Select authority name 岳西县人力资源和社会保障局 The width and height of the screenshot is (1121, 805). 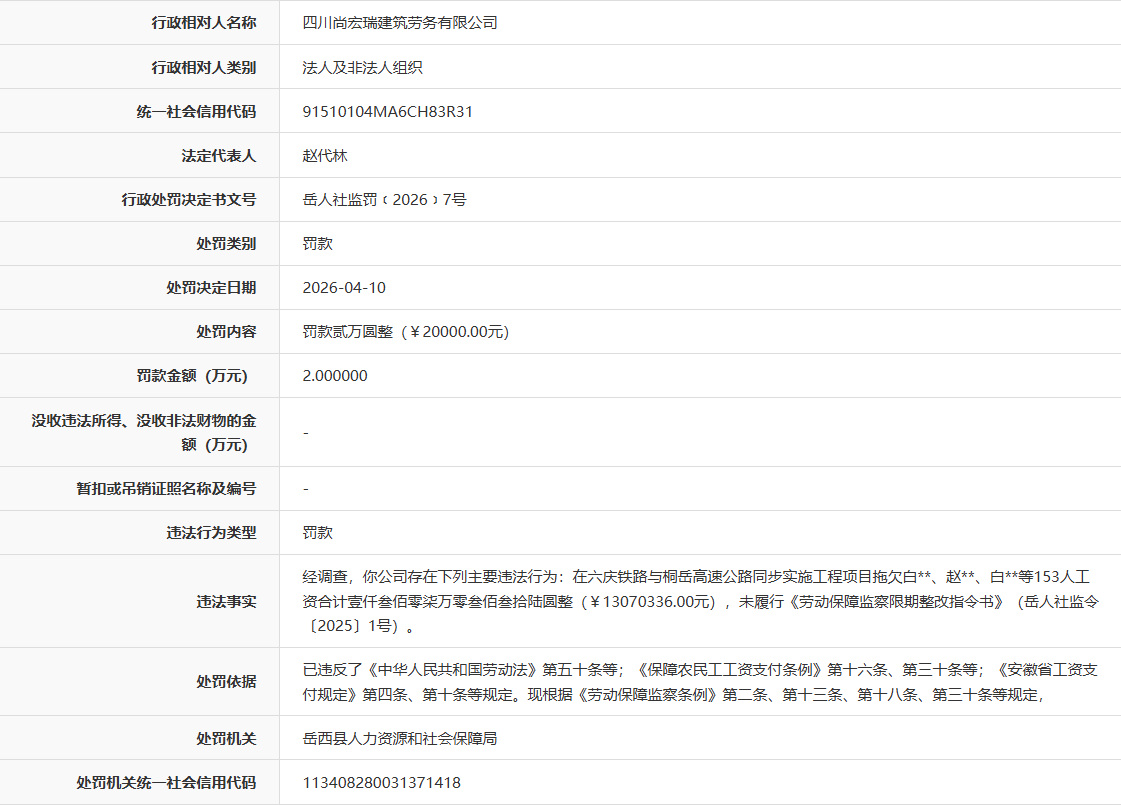coord(400,739)
